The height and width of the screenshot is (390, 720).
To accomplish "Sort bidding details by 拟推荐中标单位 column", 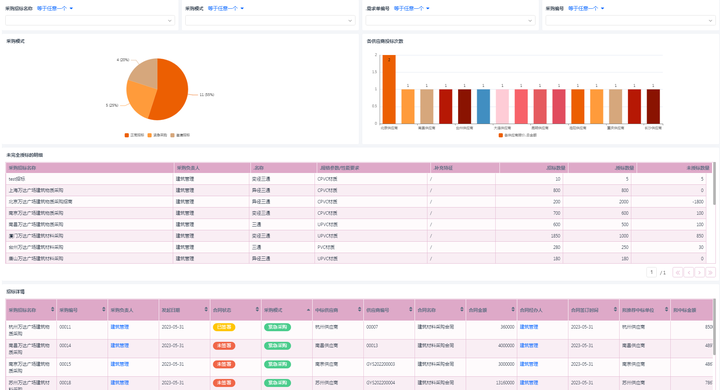I will click(x=666, y=310).
